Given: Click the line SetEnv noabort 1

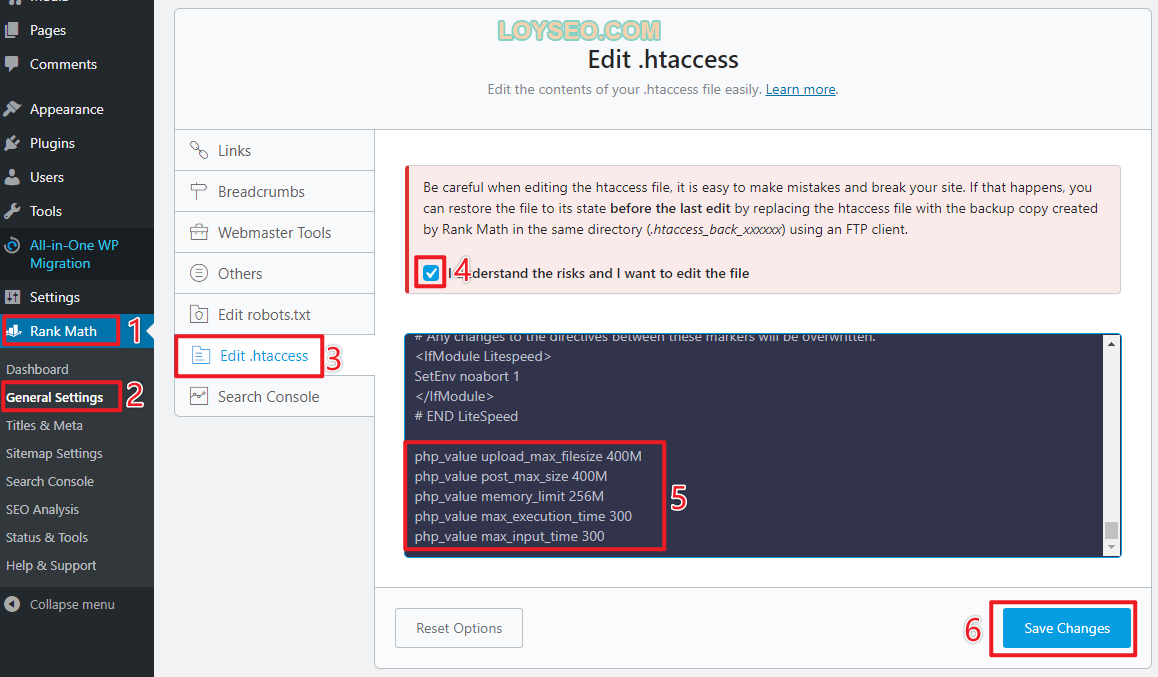Looking at the screenshot, I should pos(467,377).
